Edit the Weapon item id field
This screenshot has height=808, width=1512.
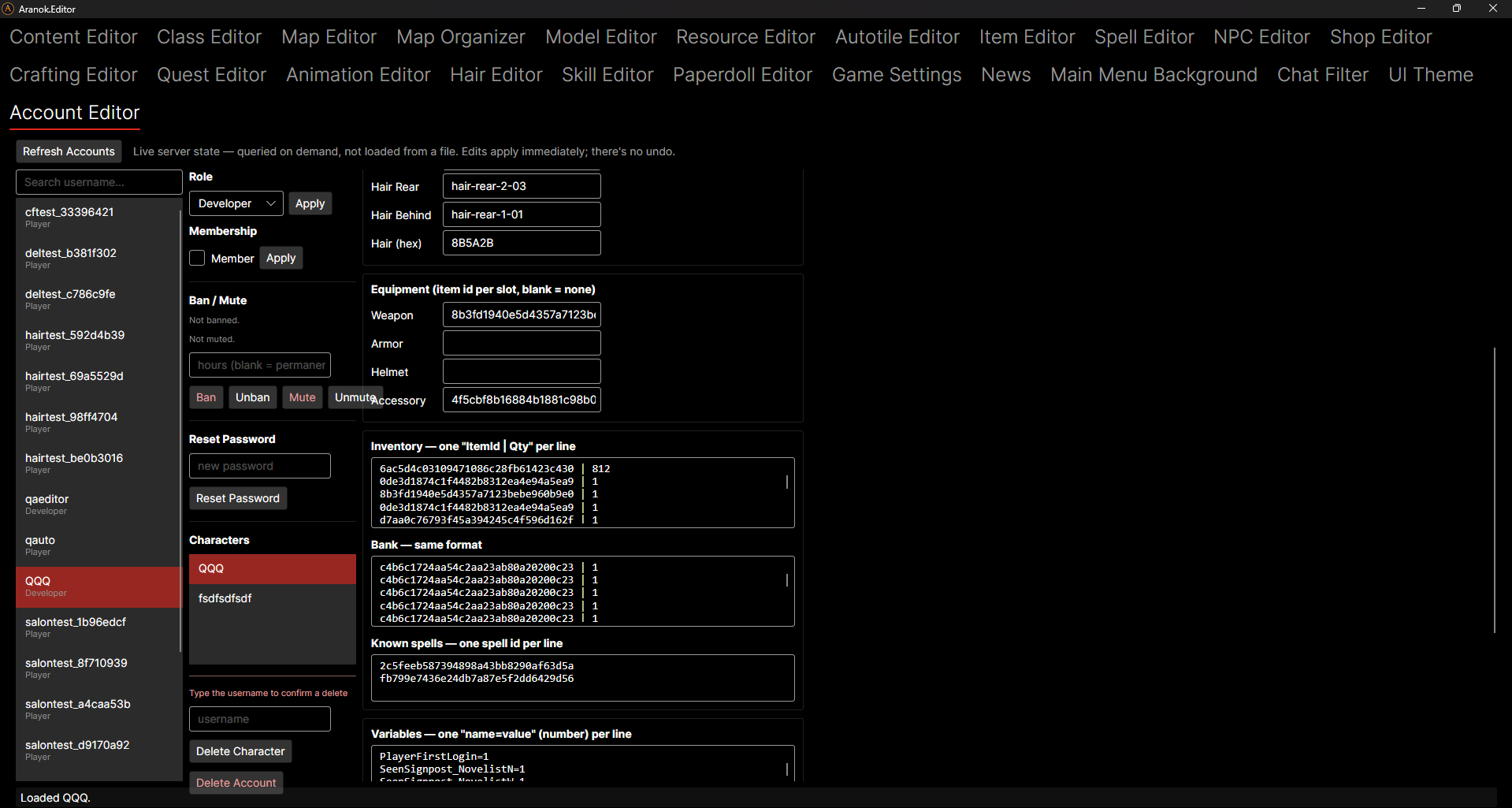click(x=522, y=315)
